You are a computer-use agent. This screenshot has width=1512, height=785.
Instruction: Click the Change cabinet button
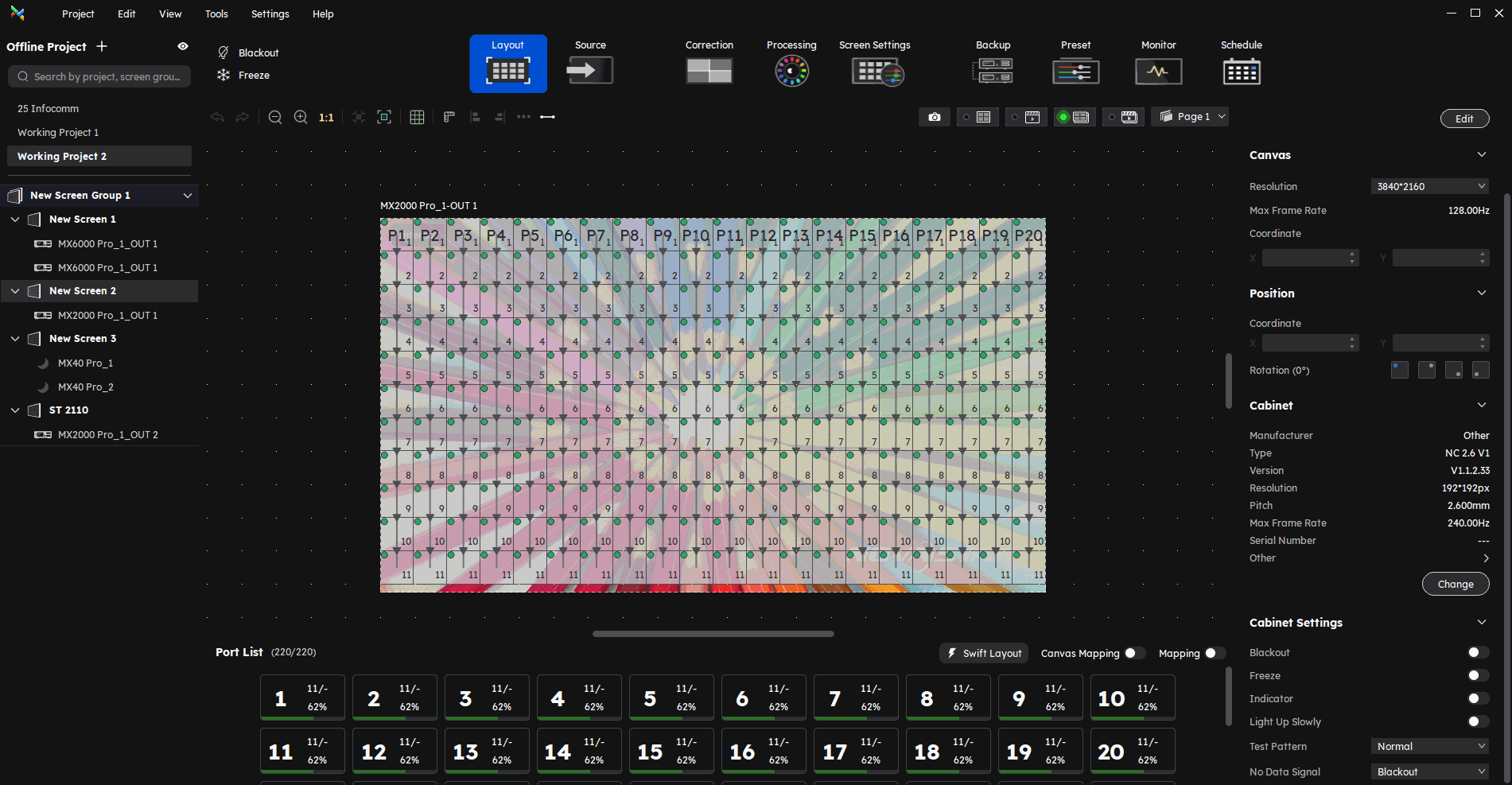pos(1455,584)
